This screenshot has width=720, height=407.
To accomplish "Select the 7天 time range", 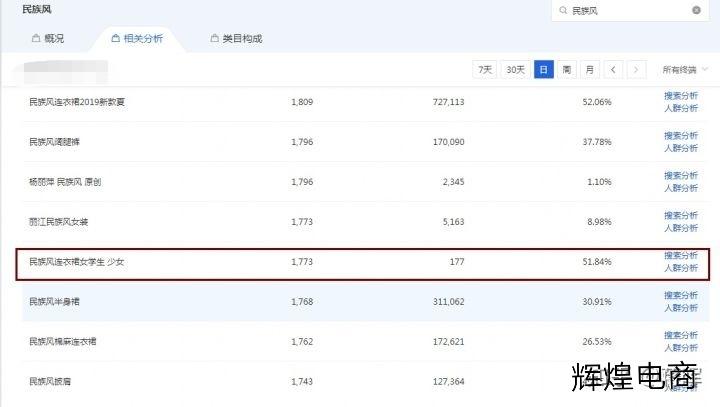I will [485, 70].
